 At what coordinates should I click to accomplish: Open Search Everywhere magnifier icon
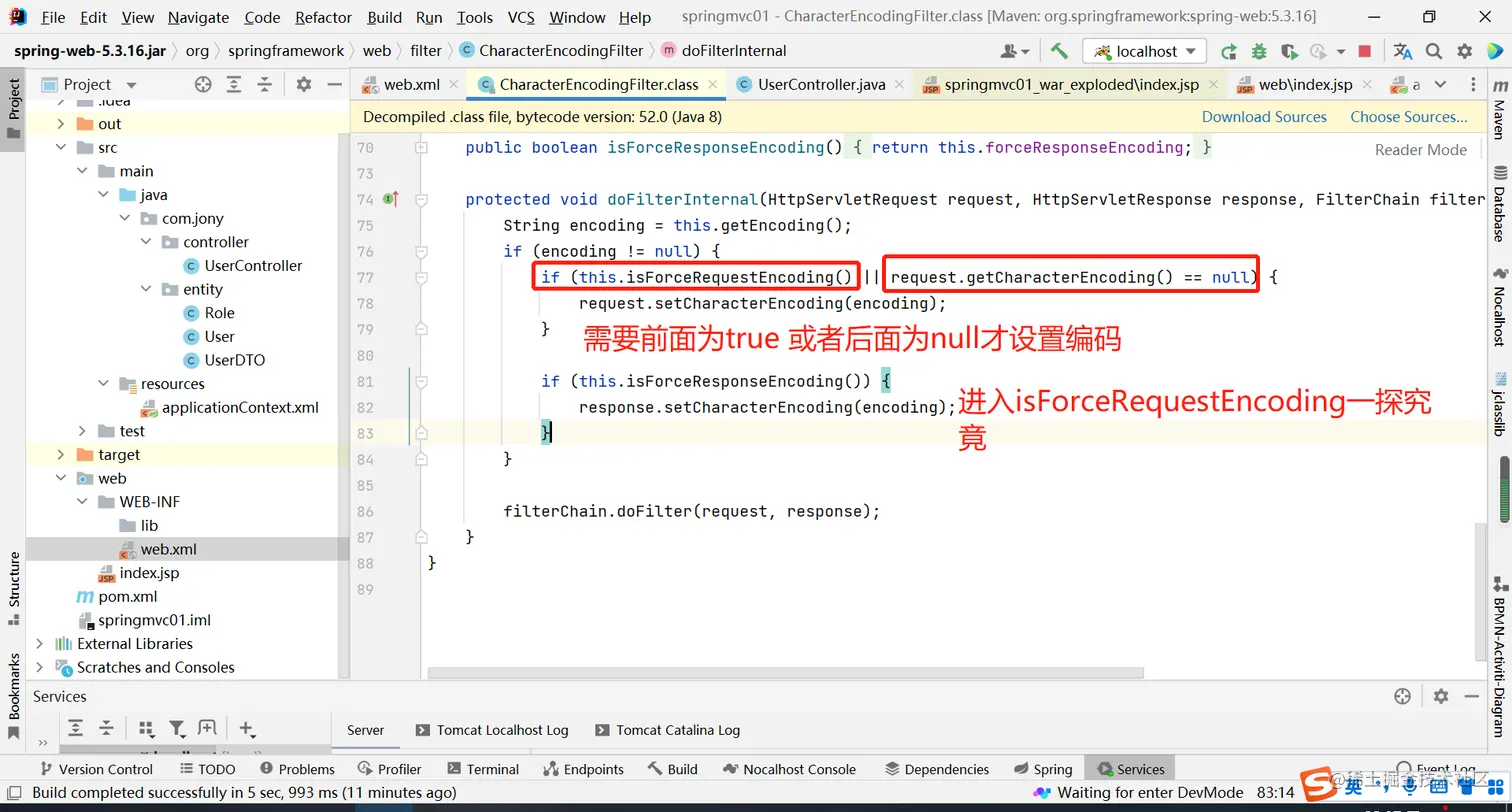tap(1434, 51)
